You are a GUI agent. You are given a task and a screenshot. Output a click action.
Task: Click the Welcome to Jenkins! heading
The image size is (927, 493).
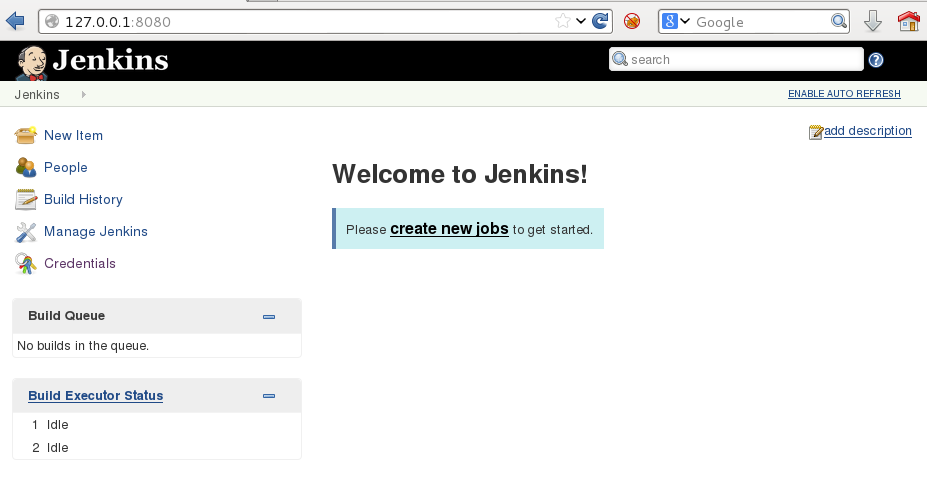(460, 174)
